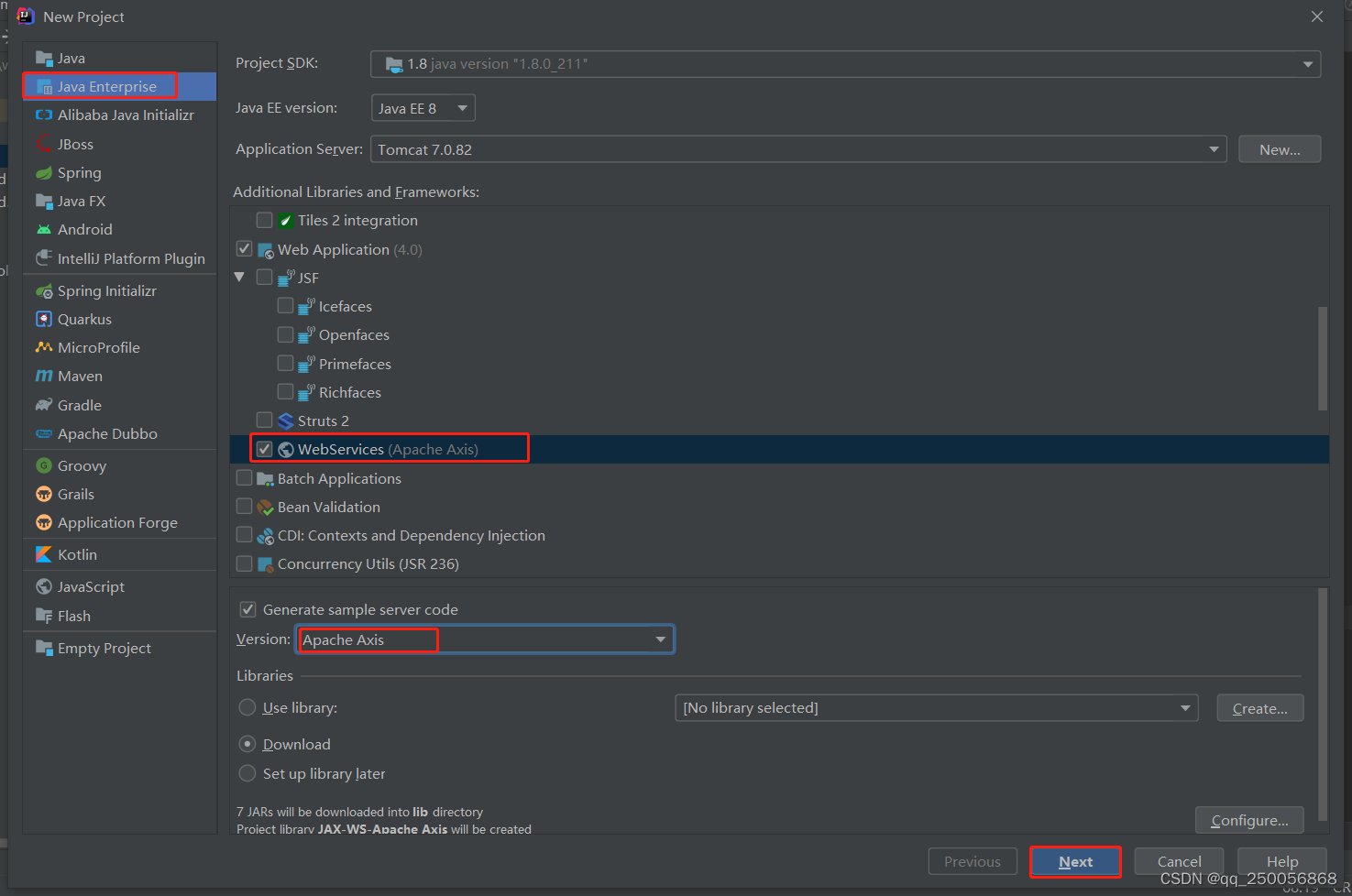Check the Primefaces checkbox
The image size is (1352, 896).
[x=285, y=363]
